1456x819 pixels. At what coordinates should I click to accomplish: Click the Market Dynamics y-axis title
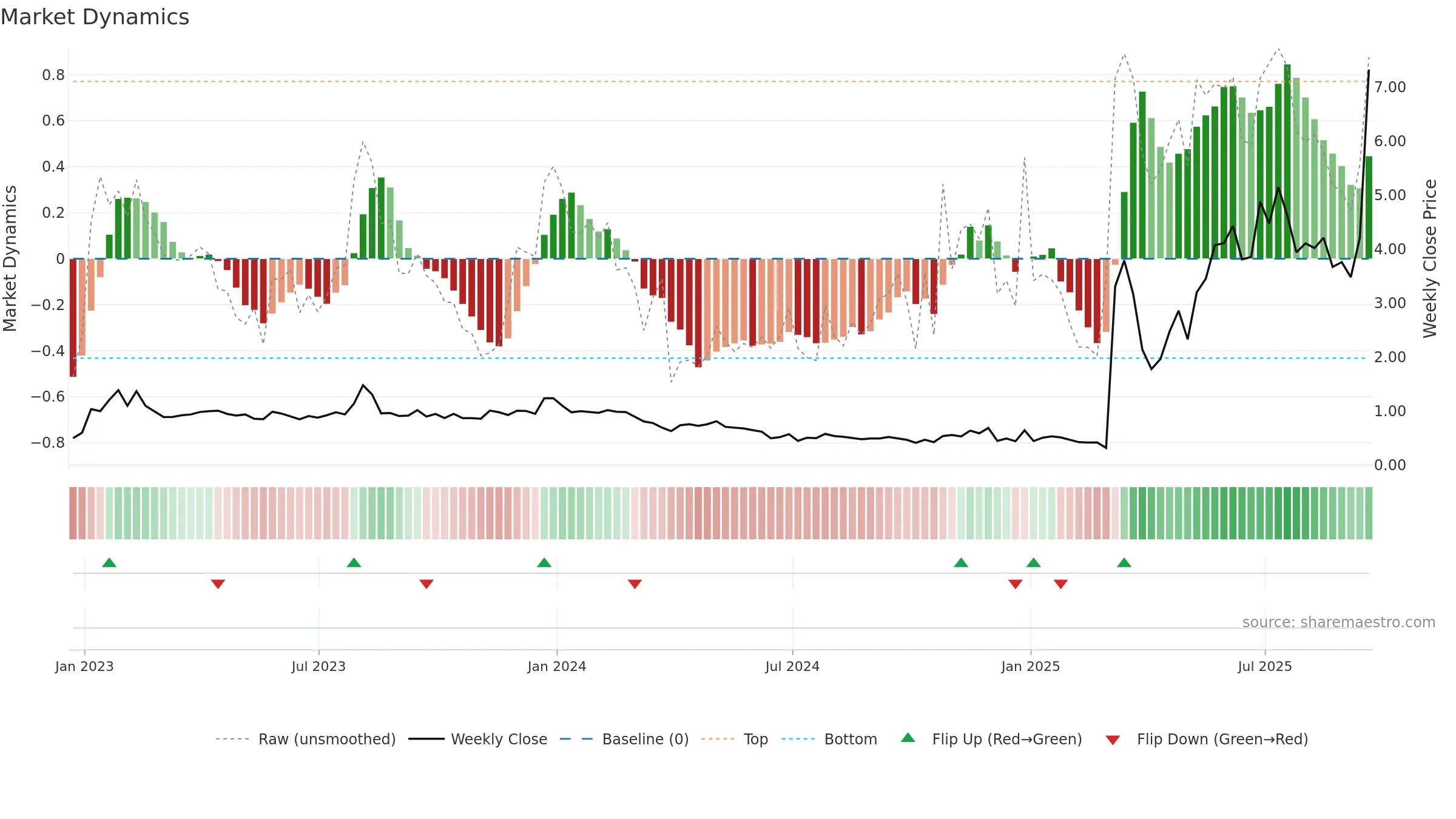pyautogui.click(x=10, y=258)
